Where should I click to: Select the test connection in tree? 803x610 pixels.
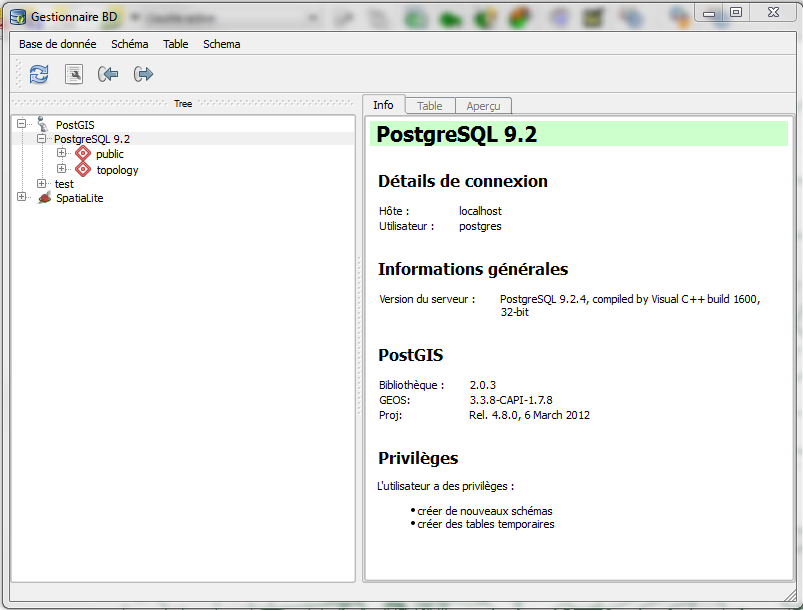[x=65, y=184]
